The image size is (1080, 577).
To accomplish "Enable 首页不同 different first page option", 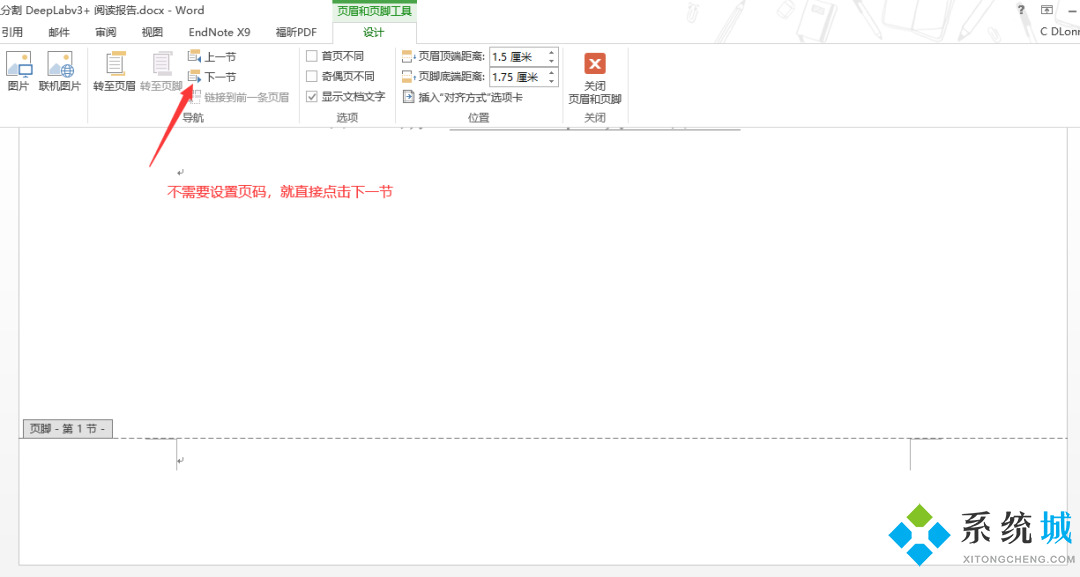I will 312,56.
